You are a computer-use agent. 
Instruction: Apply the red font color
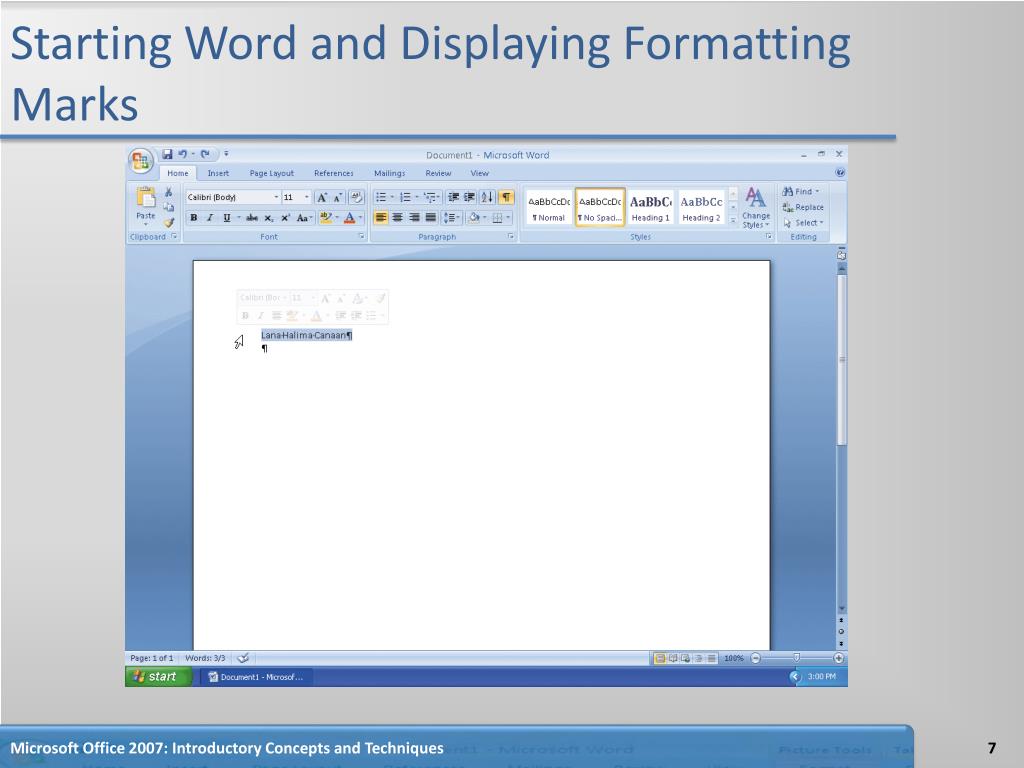(x=350, y=218)
